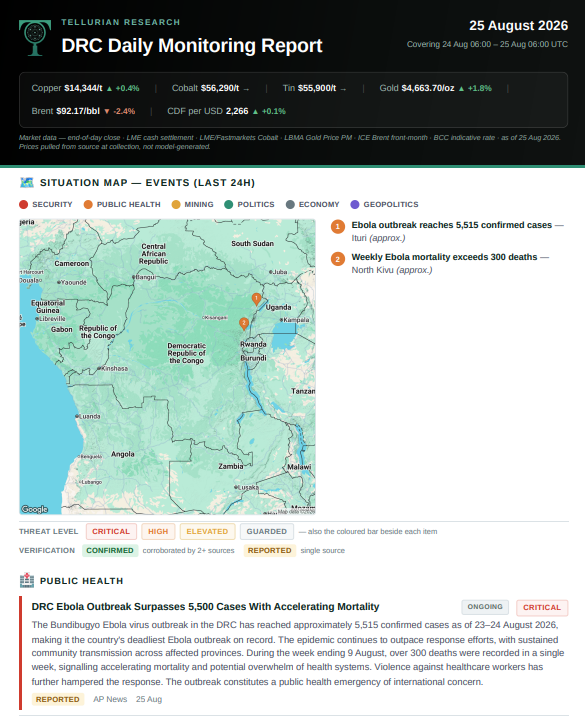The width and height of the screenshot is (585, 727).
Task: Click the CRITICAL tag beside the Ebola headline
Action: [x=542, y=607]
